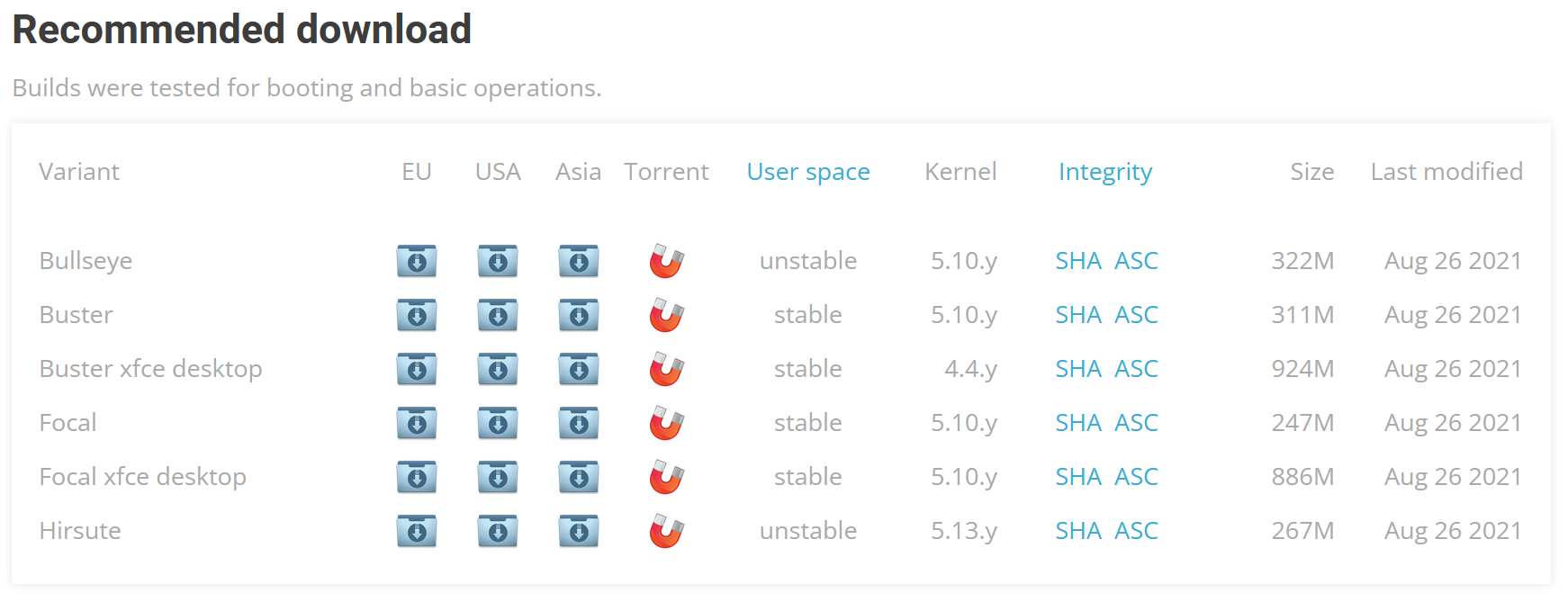
Task: Open the User space header link
Action: (808, 172)
